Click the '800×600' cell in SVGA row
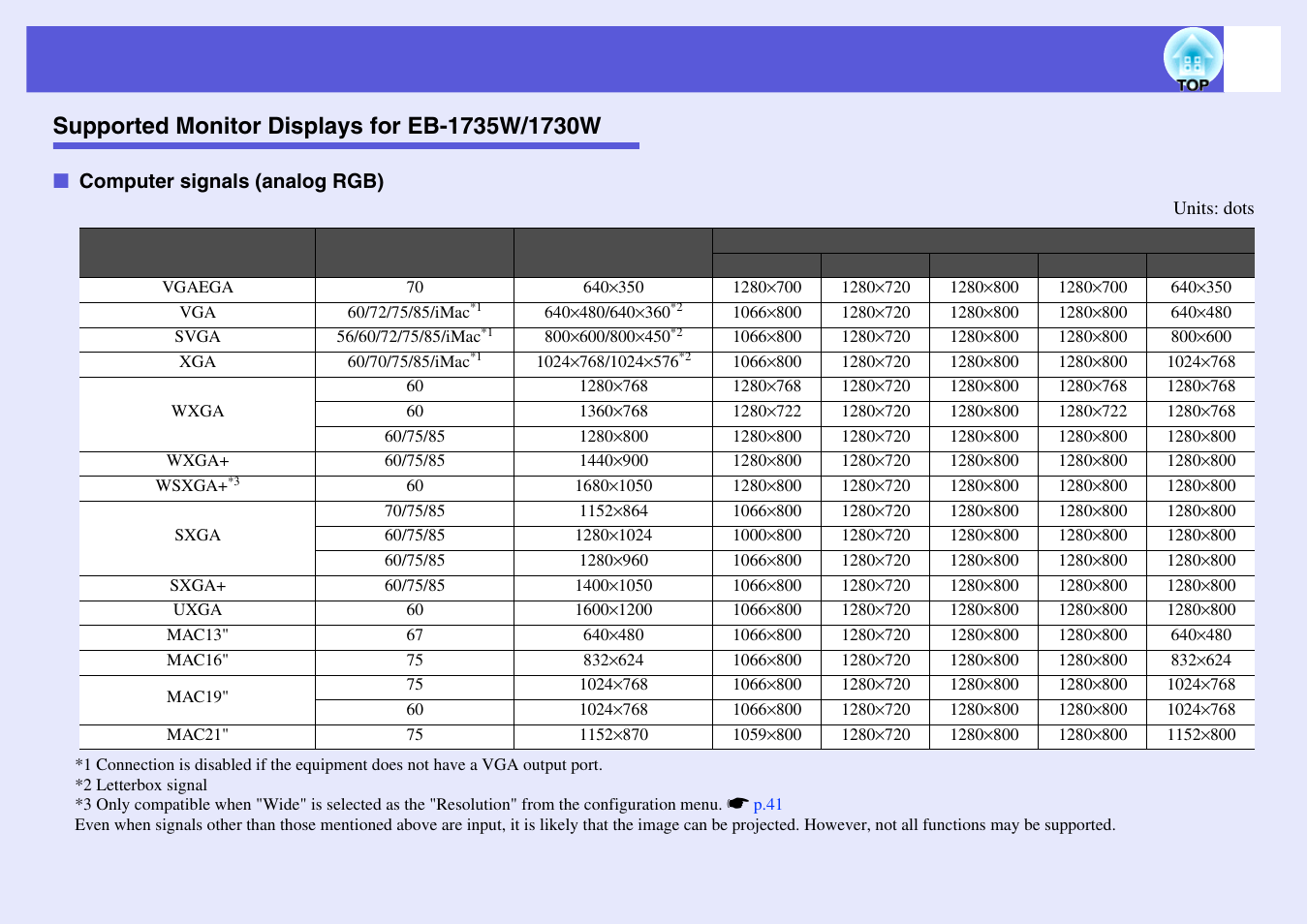This screenshot has height=924, width=1308. pyautogui.click(x=1201, y=337)
